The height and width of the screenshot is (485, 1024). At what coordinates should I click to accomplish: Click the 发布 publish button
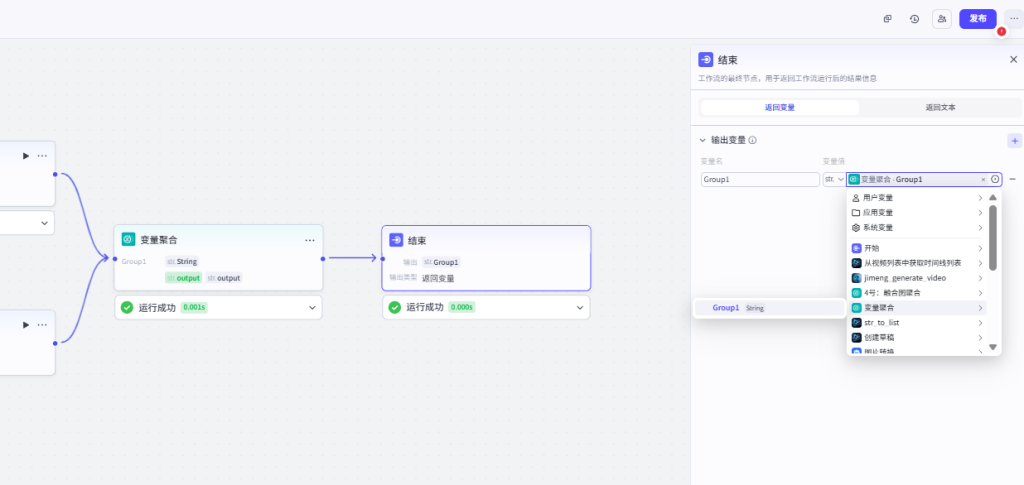[977, 19]
